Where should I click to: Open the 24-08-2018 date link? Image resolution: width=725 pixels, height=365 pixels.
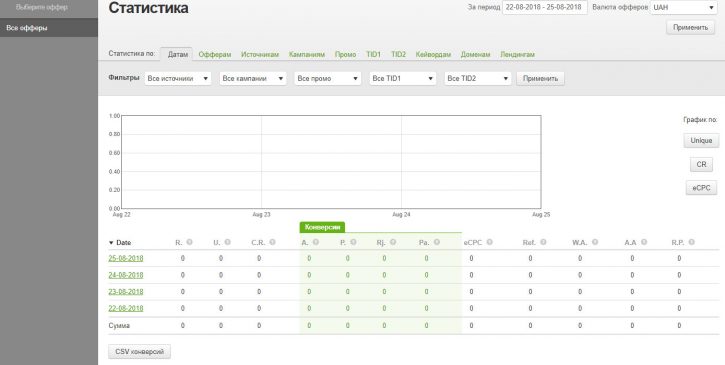tap(126, 275)
